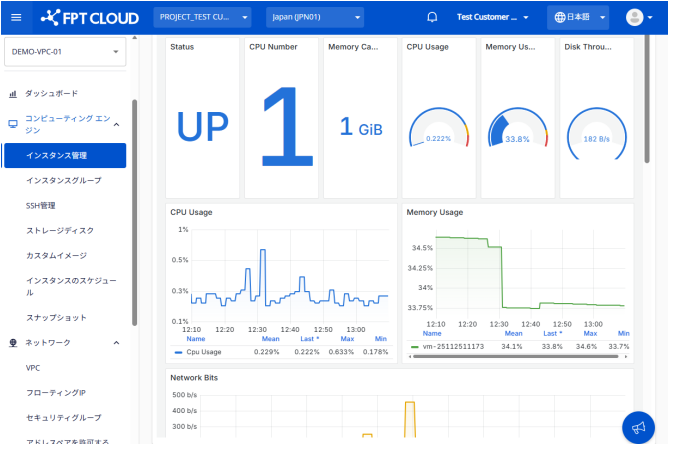
Task: Click the network globe icon in sidebar
Action: pyautogui.click(x=13, y=343)
